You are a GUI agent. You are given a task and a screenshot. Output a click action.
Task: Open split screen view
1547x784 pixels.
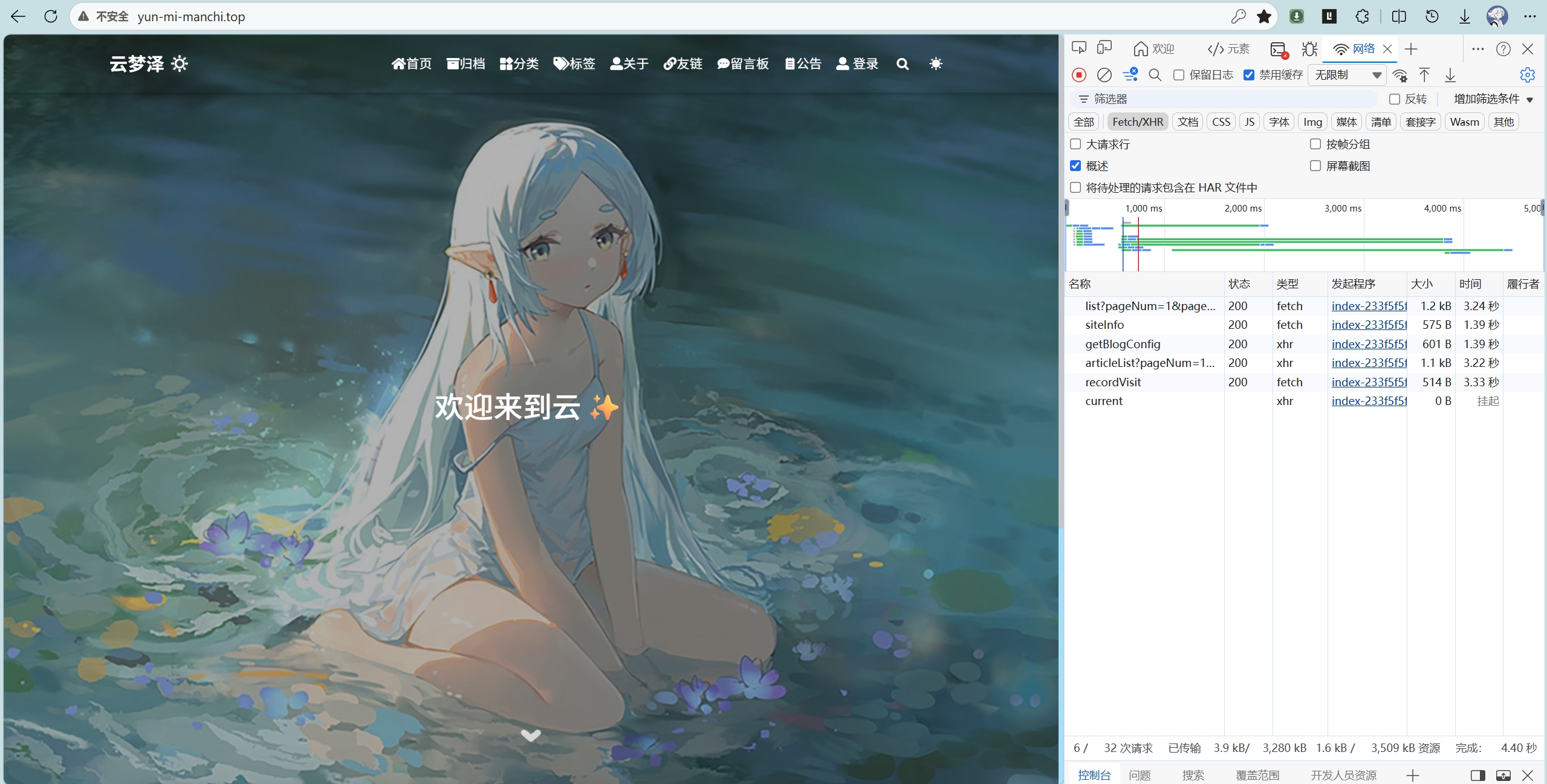(x=1399, y=16)
